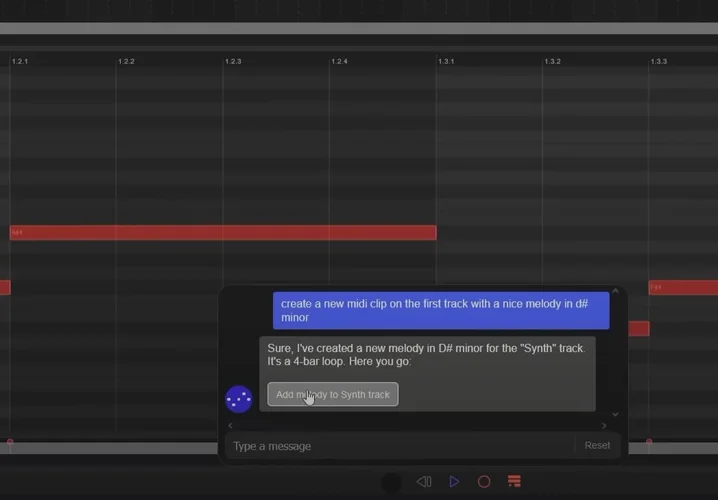Screen dimensions: 718x500
Task: Click the red stacked-lines icon in the transport
Action: click(x=514, y=481)
